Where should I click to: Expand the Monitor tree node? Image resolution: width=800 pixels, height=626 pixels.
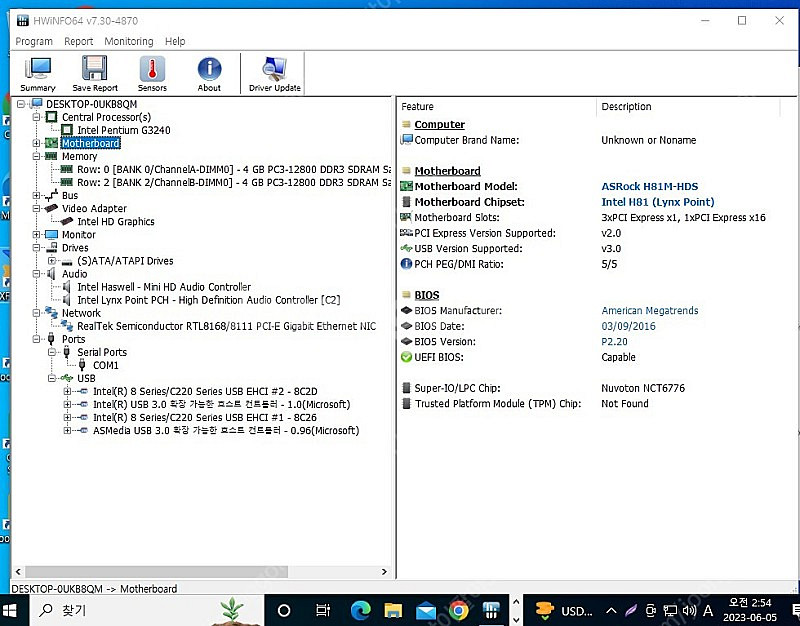tap(36, 235)
